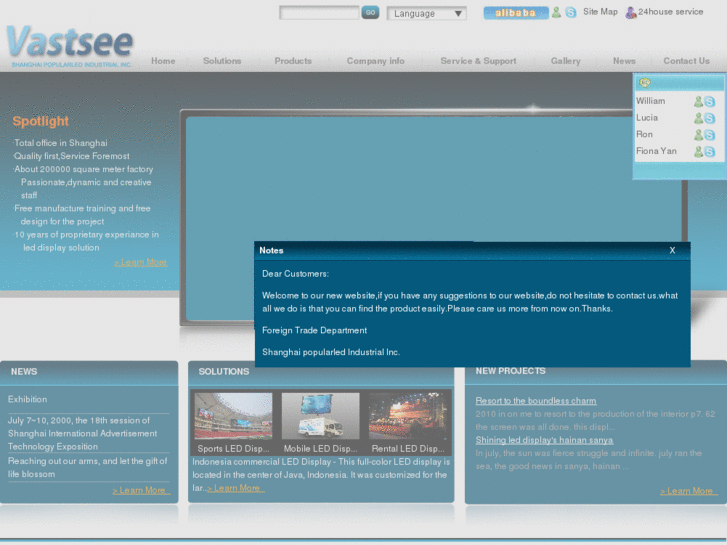Click Learn More under Spotlight

(140, 263)
